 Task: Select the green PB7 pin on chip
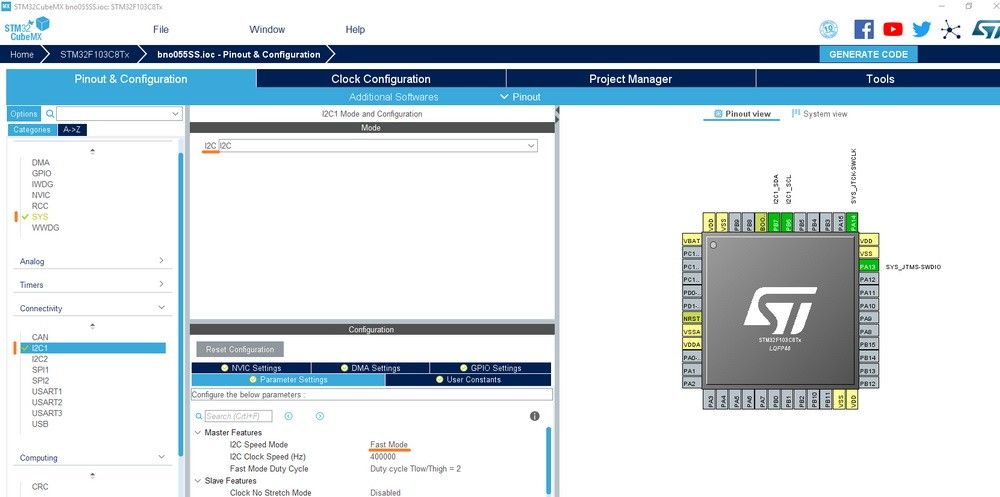tap(774, 222)
